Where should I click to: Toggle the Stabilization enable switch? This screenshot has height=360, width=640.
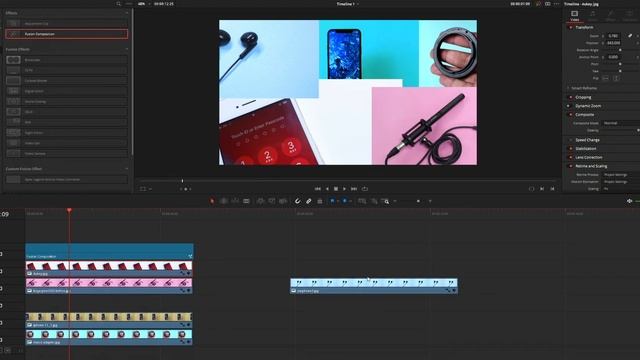(x=571, y=149)
